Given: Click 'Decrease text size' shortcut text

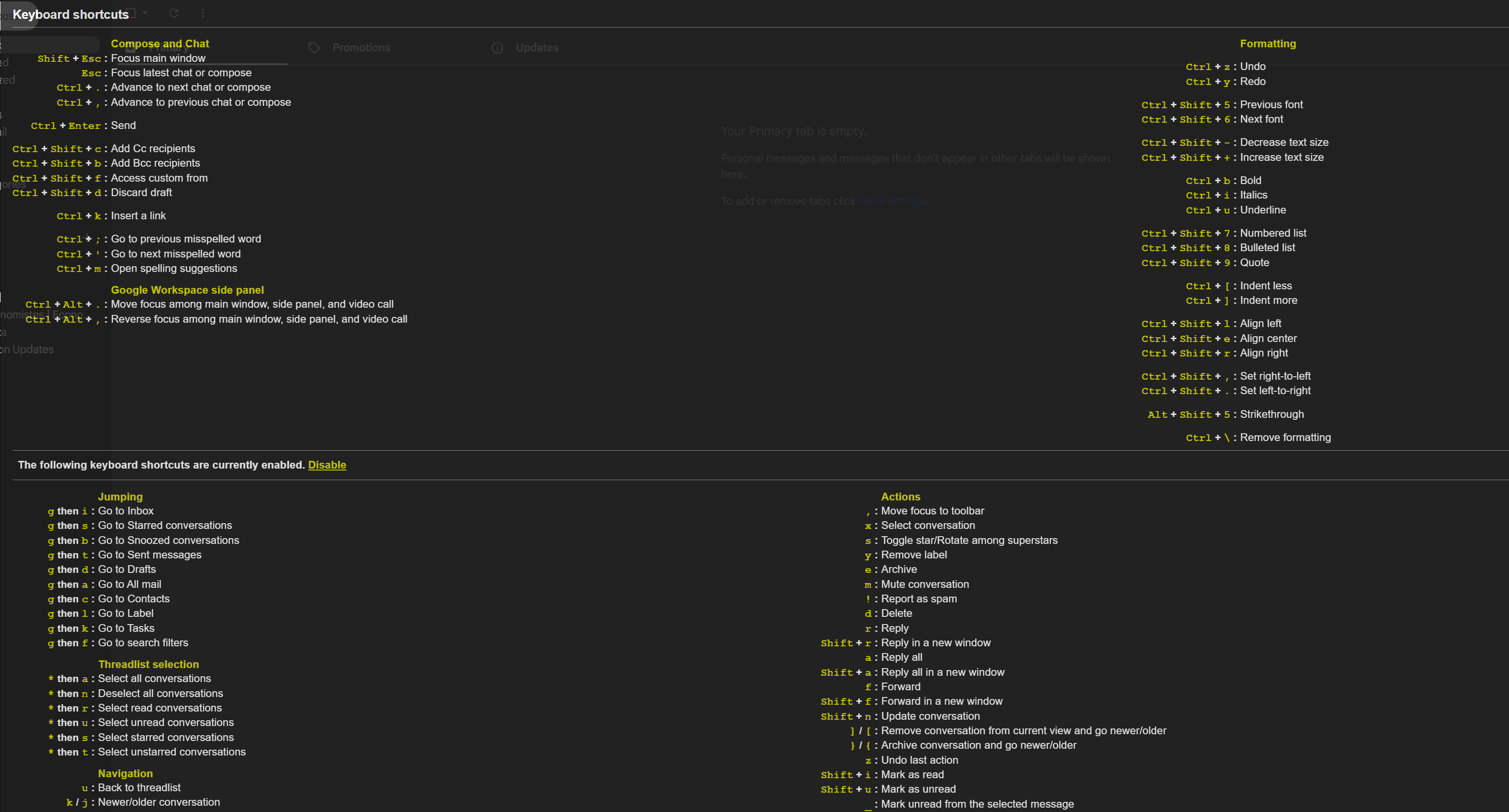Looking at the screenshot, I should click(x=1284, y=142).
